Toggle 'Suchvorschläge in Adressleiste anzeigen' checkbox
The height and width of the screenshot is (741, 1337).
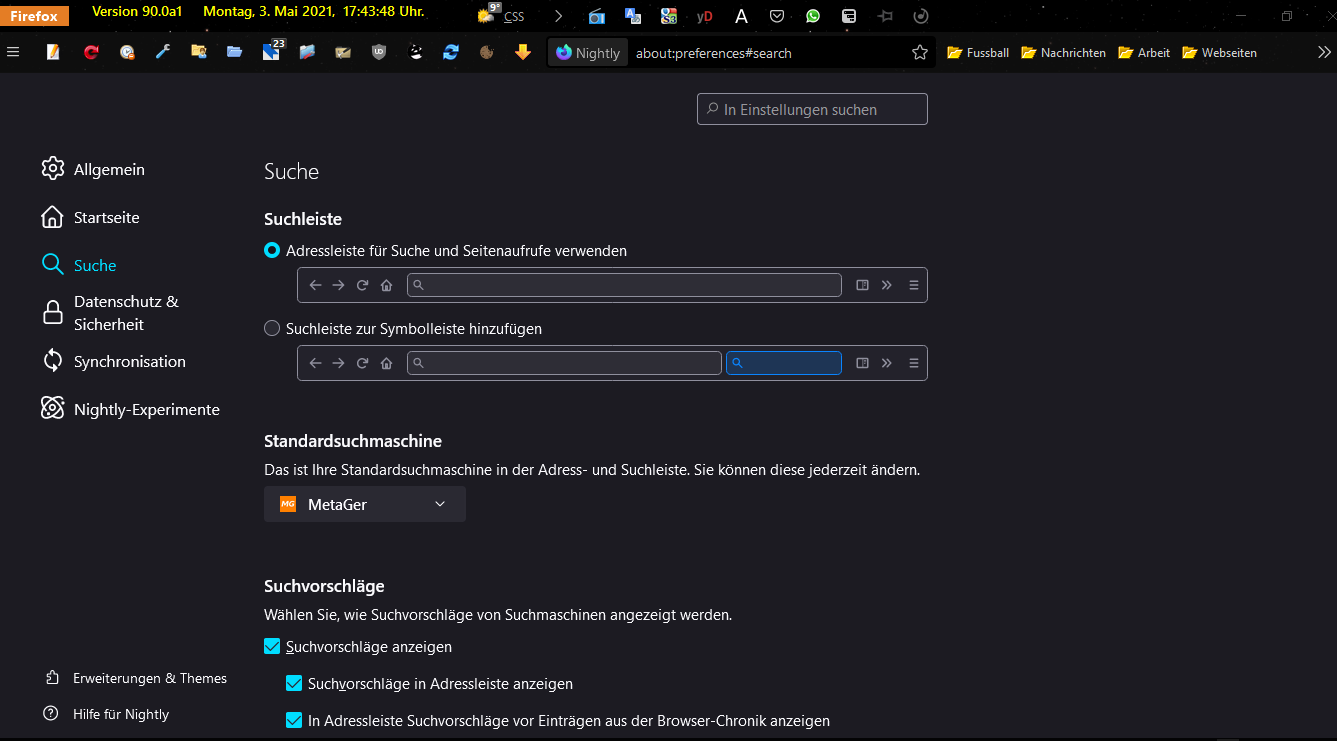coord(294,684)
